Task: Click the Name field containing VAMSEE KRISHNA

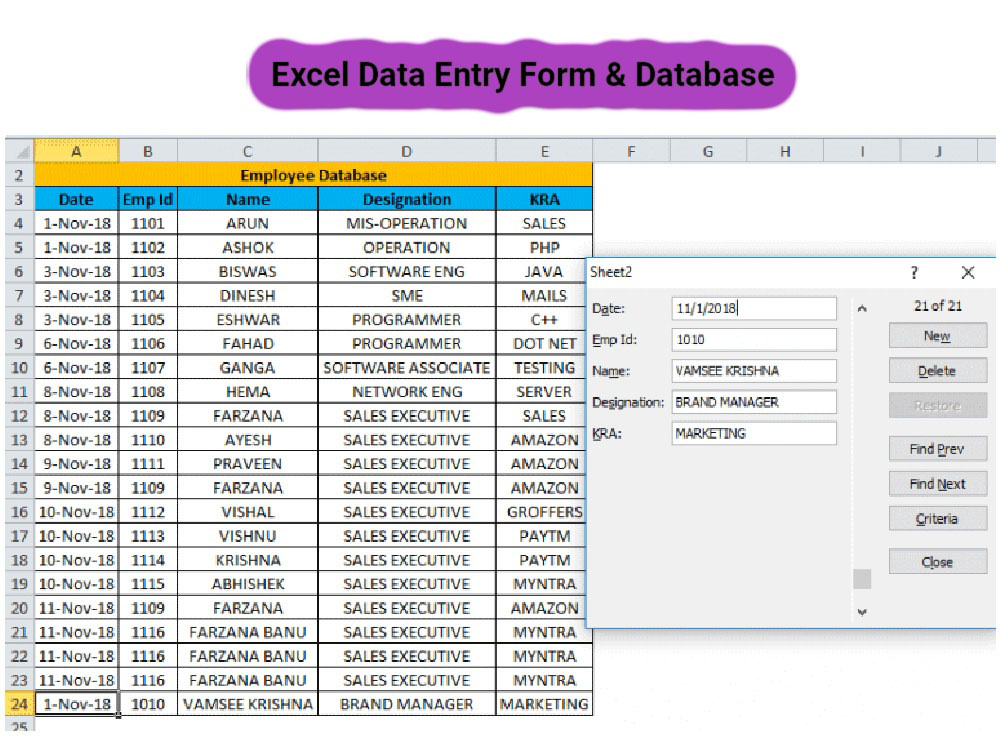Action: [754, 371]
